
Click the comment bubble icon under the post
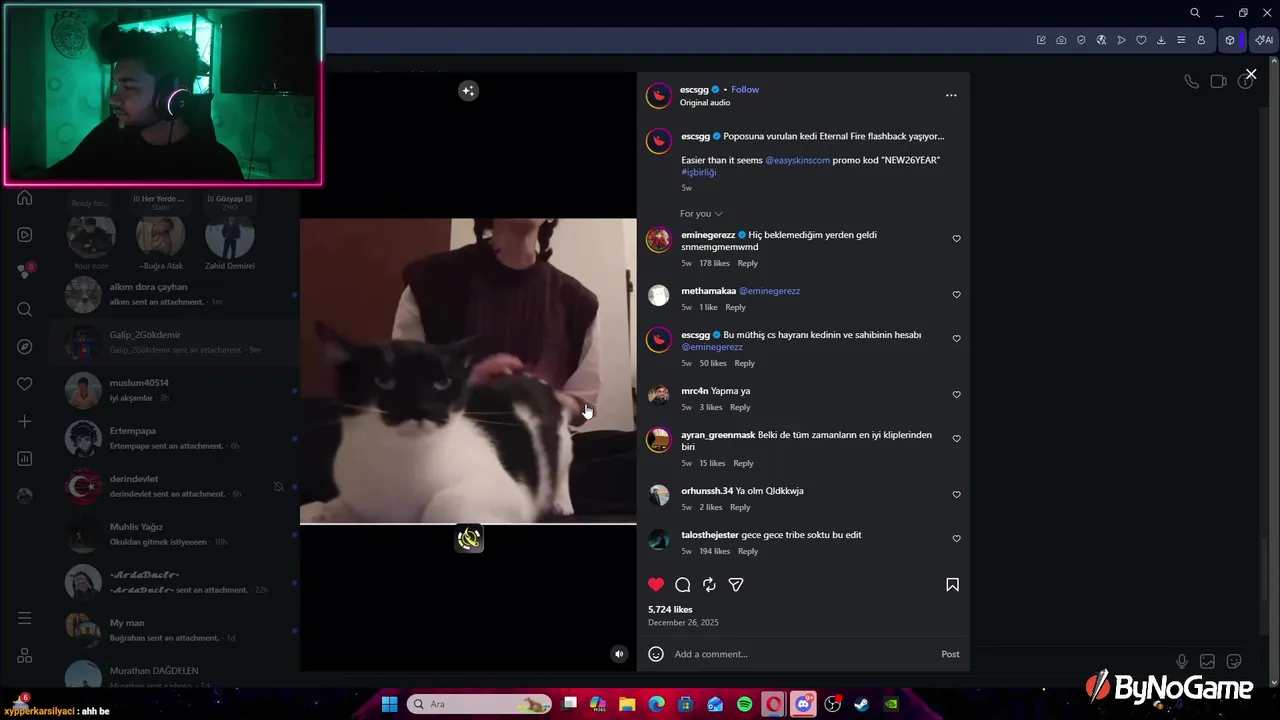(683, 585)
